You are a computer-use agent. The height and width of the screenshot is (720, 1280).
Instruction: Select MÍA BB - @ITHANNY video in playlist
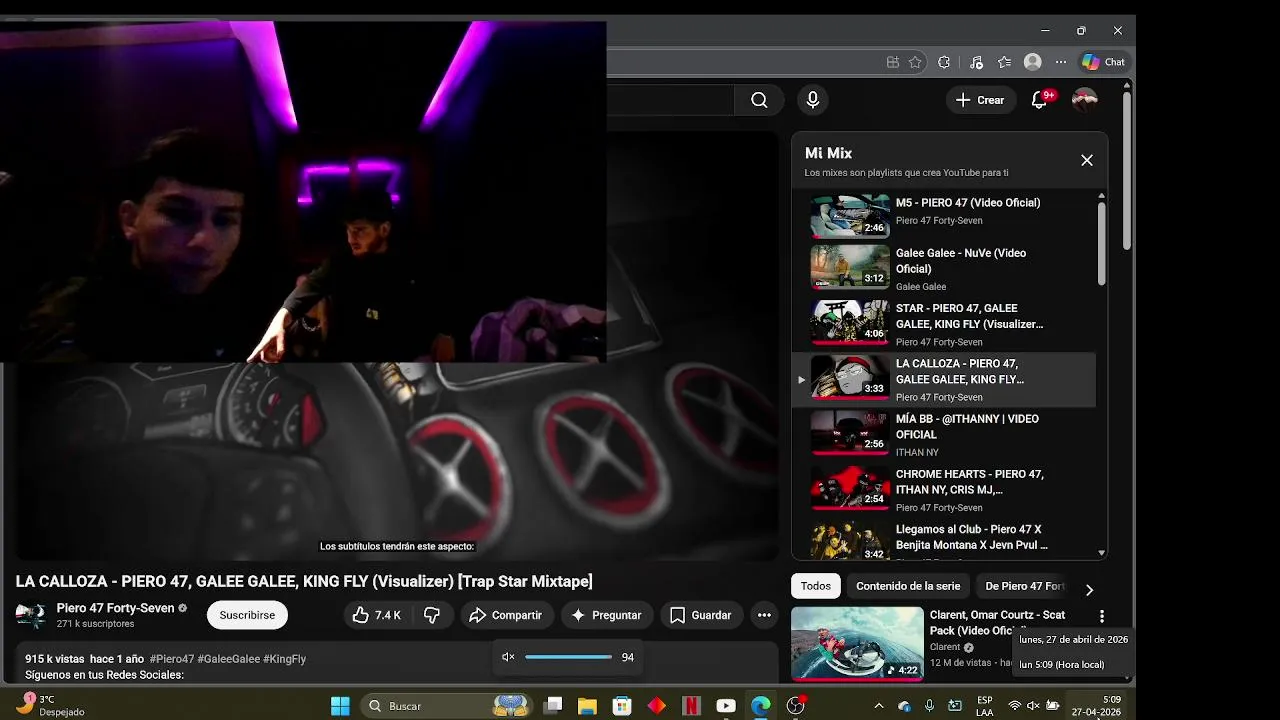point(945,435)
